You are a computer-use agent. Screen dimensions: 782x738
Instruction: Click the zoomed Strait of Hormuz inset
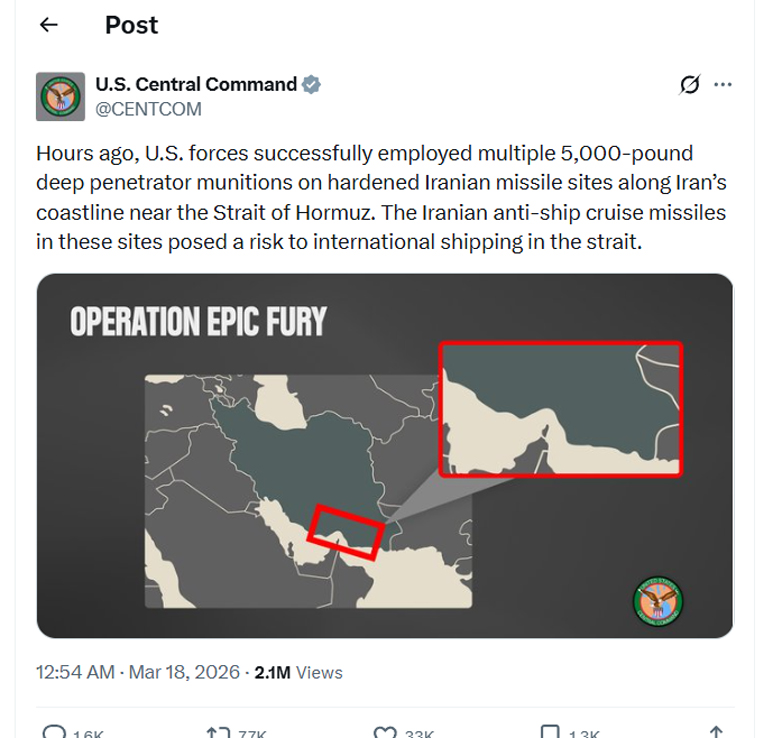click(x=561, y=408)
